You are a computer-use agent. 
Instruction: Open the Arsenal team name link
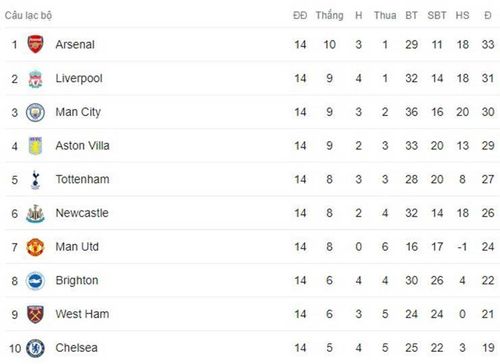tap(75, 44)
